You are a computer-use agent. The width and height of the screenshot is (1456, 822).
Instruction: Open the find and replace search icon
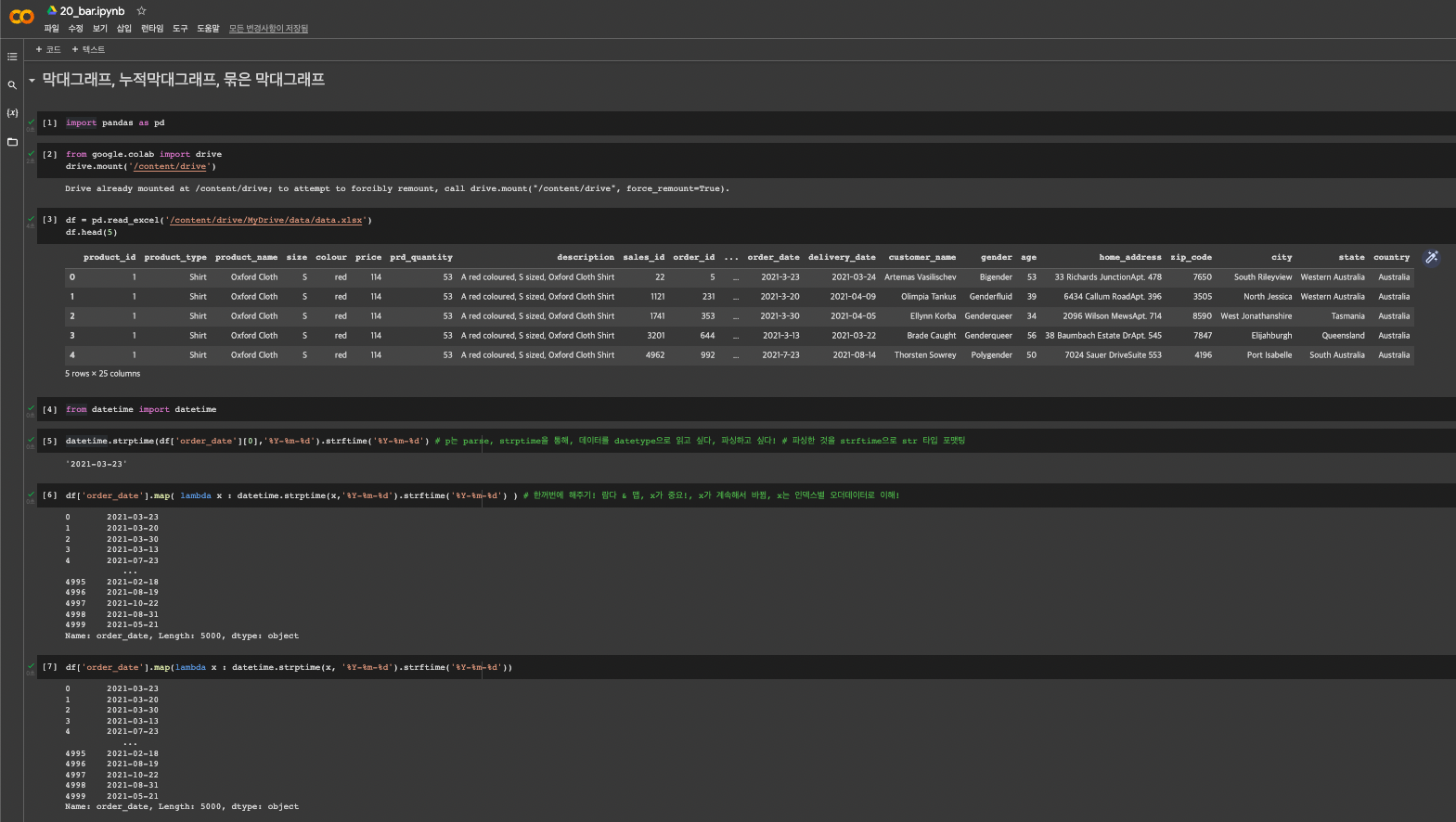12,85
